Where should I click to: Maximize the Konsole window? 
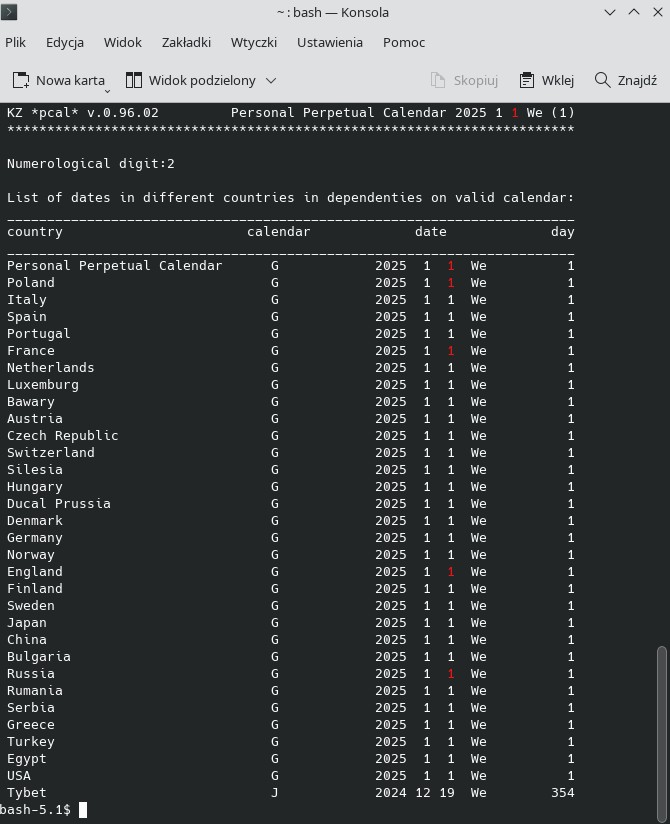click(x=633, y=12)
